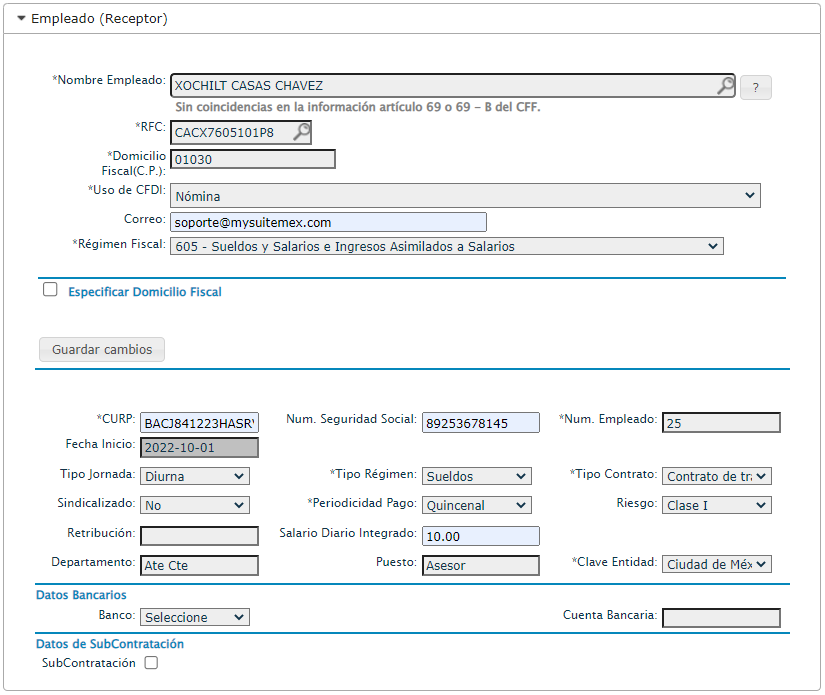Click the Num. Seguridad Social field
This screenshot has width=825, height=695.
point(480,423)
